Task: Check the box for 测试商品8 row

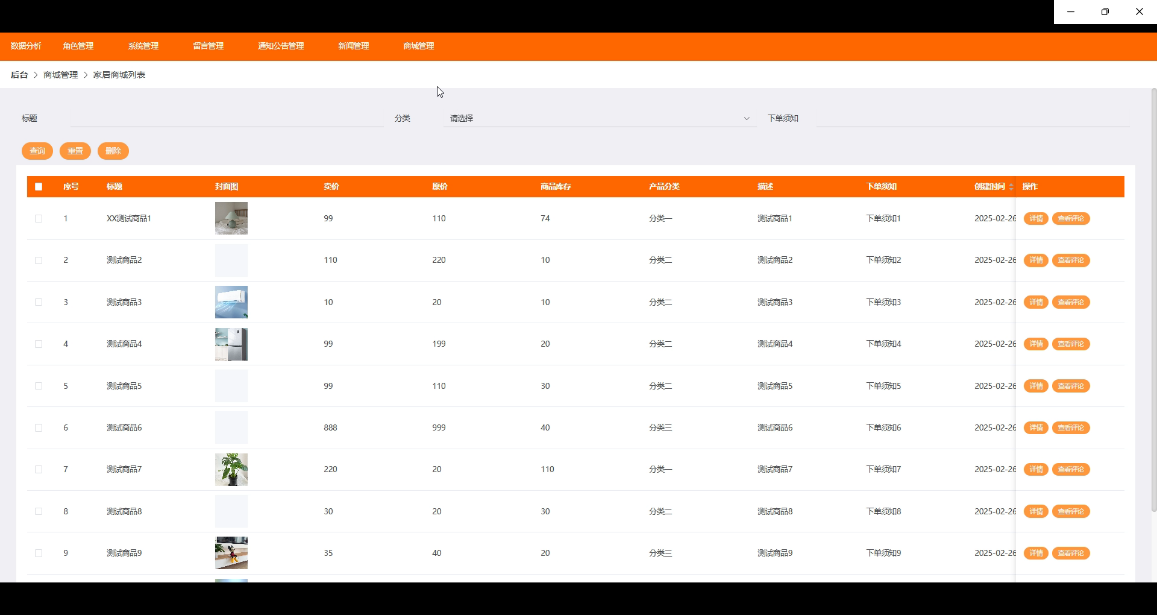Action: (38, 511)
